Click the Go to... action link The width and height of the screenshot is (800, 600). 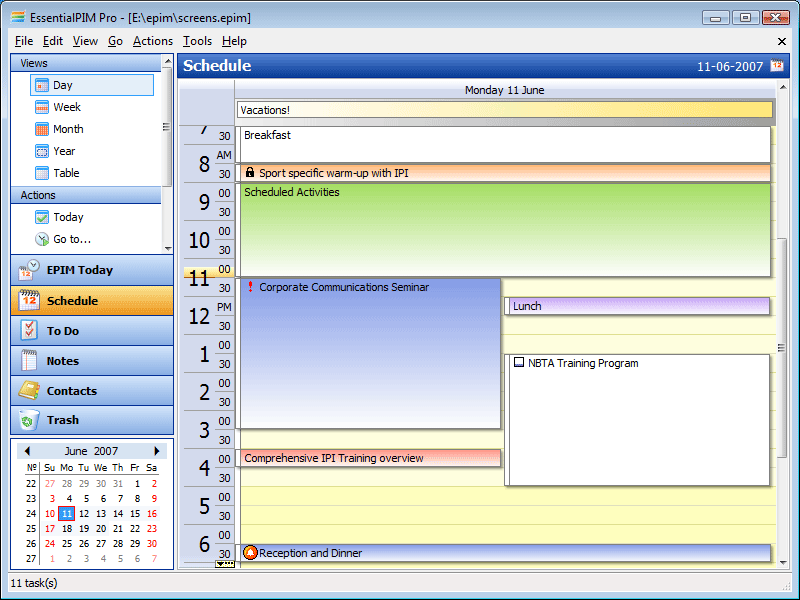coord(72,239)
